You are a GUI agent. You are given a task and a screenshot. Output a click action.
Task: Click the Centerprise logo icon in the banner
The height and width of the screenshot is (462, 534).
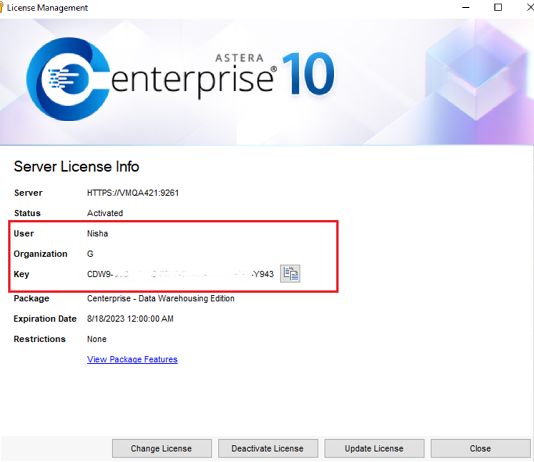pos(67,79)
